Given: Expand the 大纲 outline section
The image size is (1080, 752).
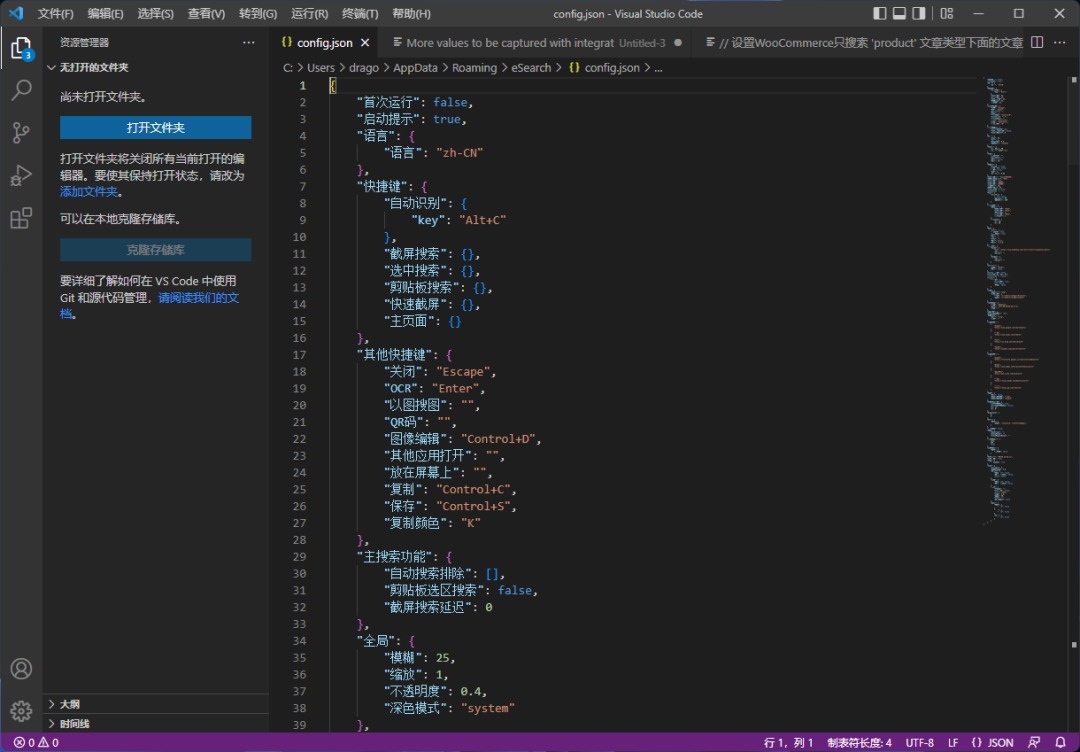Looking at the screenshot, I should click(70, 704).
